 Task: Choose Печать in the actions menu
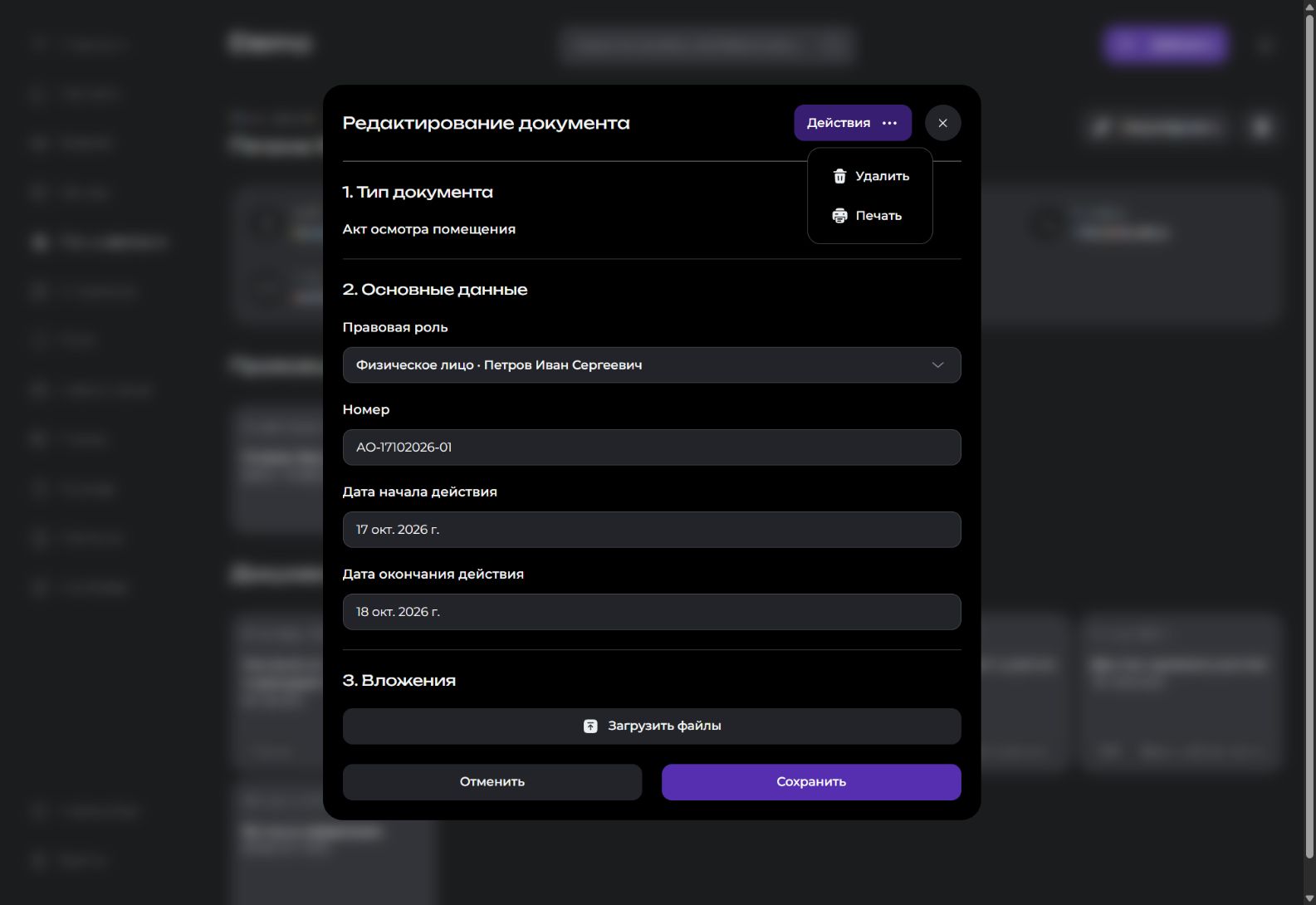tap(870, 216)
